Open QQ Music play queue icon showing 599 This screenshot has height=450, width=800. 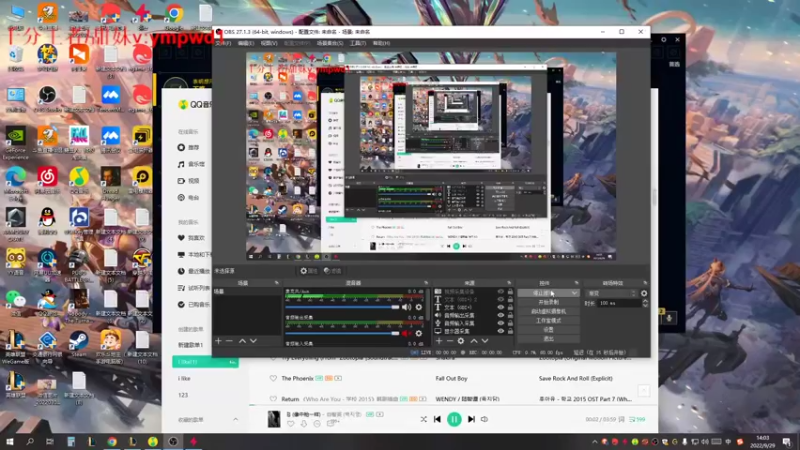[637, 419]
